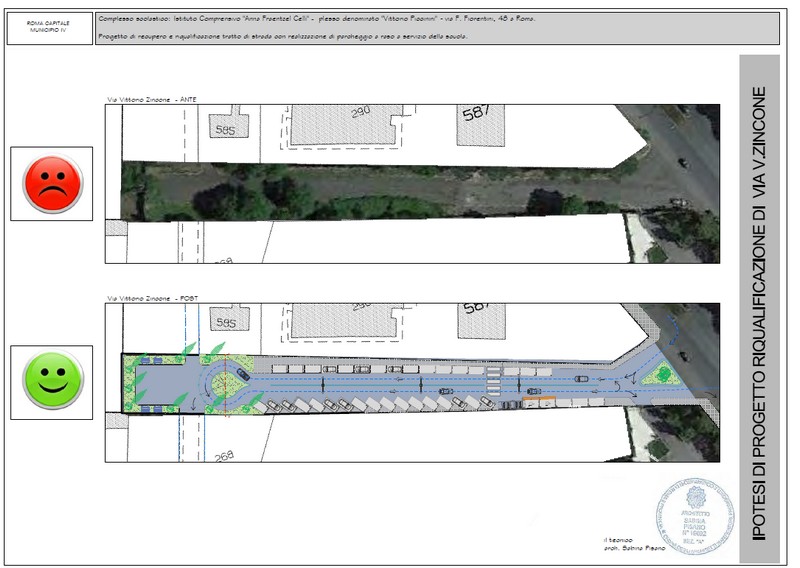Click the red sad face icon
The width and height of the screenshot is (800, 568).
[x=52, y=182]
